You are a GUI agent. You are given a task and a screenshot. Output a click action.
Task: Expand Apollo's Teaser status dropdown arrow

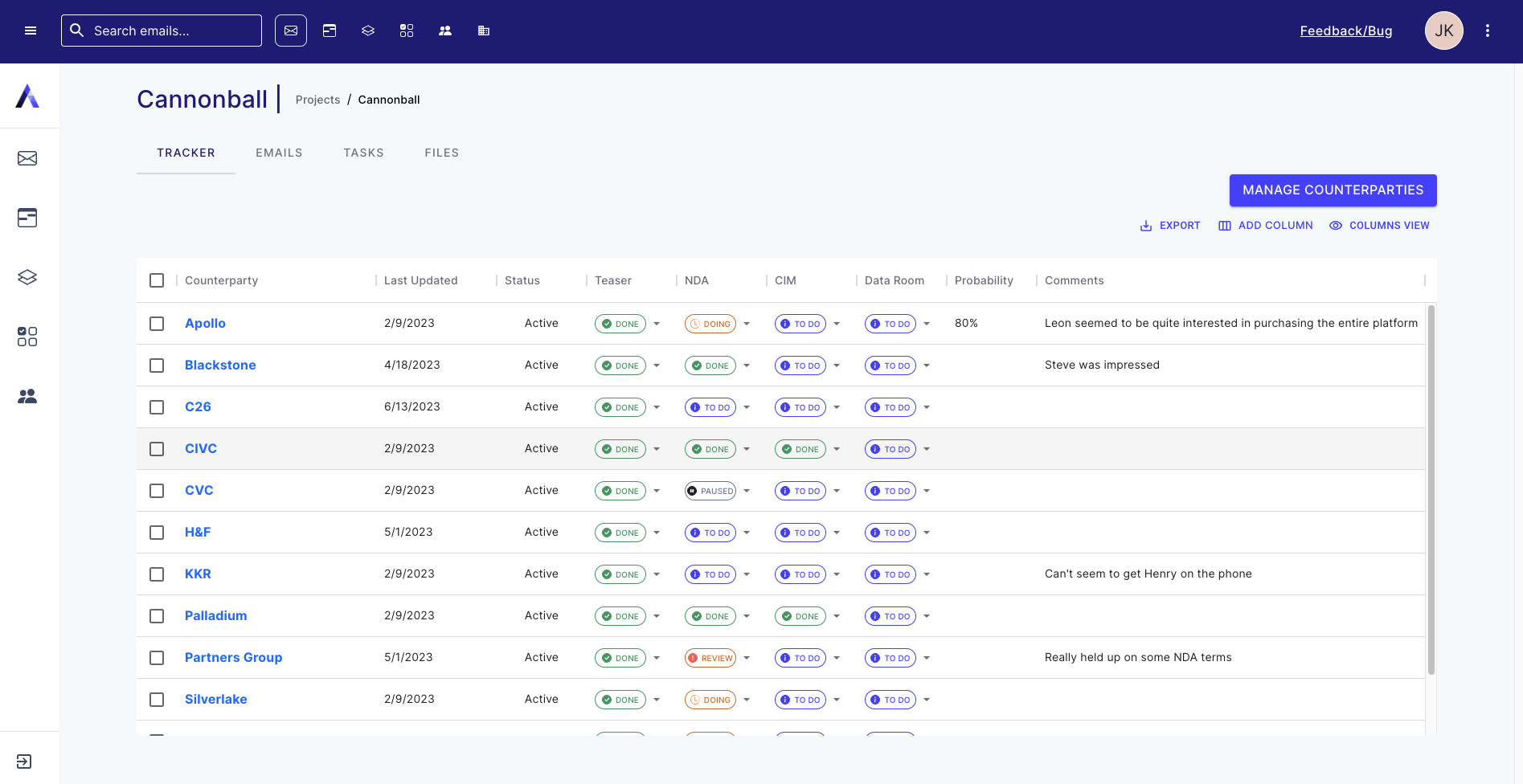click(657, 324)
